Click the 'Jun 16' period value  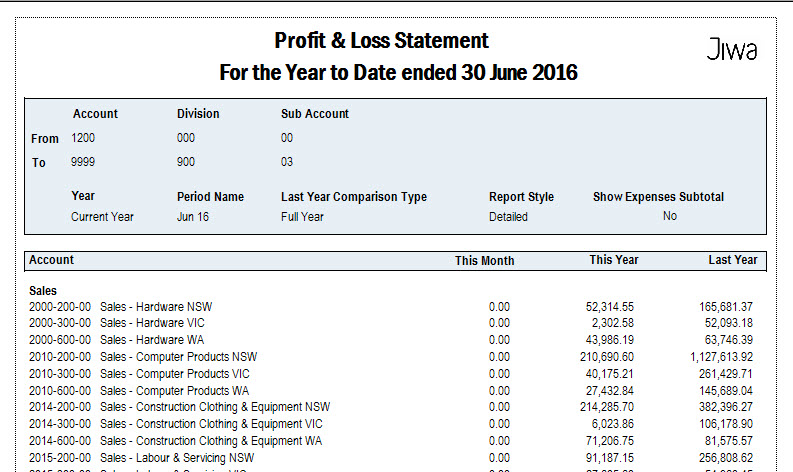coord(193,217)
